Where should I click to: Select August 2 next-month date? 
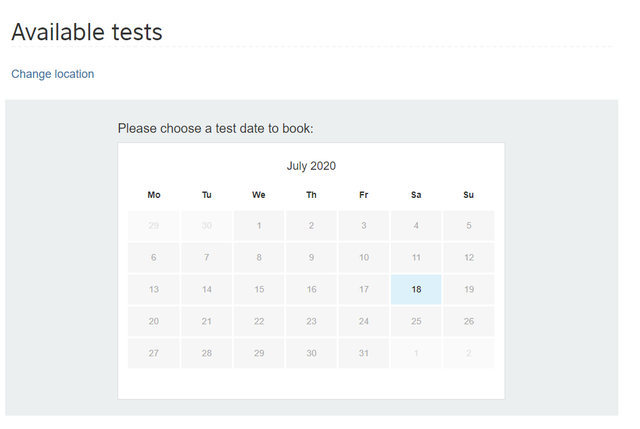(x=469, y=353)
